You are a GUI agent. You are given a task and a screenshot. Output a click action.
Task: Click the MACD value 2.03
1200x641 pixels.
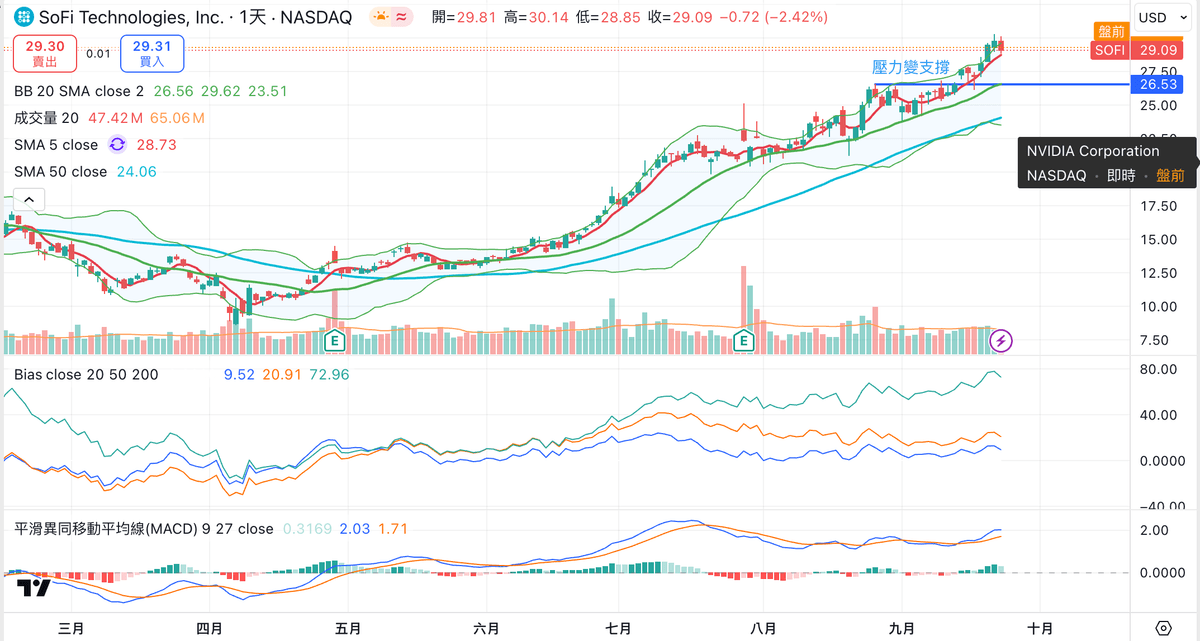355,528
